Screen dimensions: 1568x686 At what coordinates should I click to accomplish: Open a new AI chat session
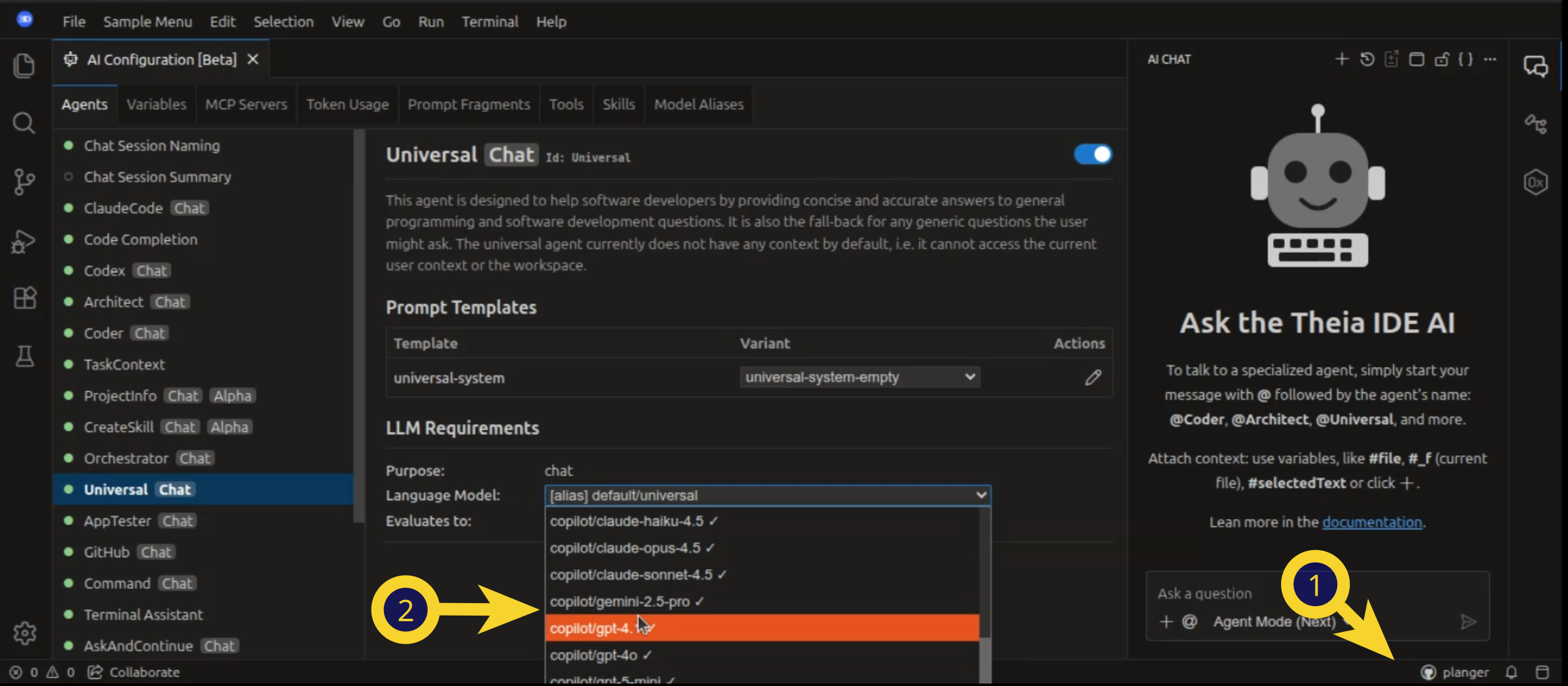[x=1341, y=59]
